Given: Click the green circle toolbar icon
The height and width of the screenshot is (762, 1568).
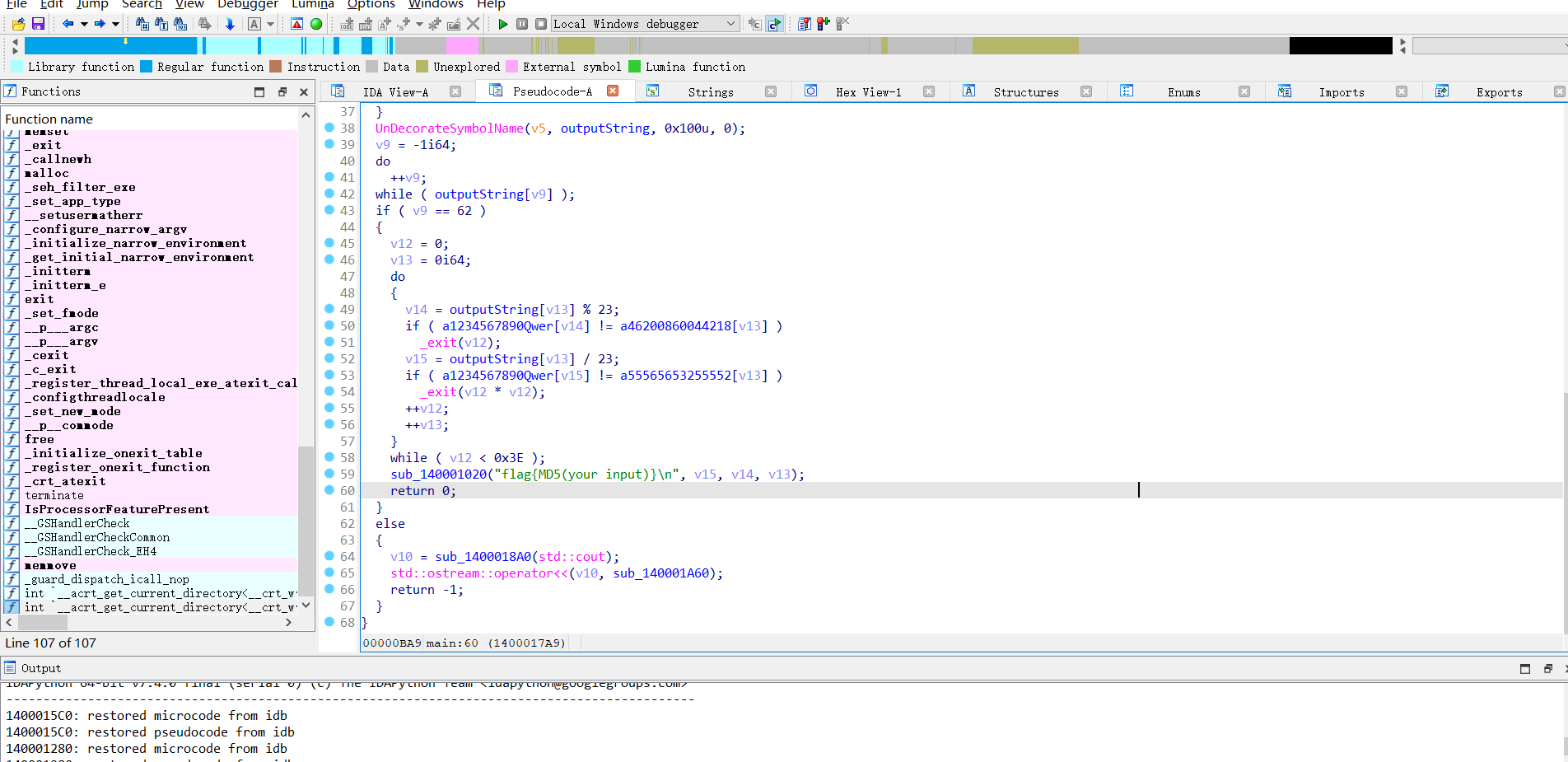Looking at the screenshot, I should point(316,25).
